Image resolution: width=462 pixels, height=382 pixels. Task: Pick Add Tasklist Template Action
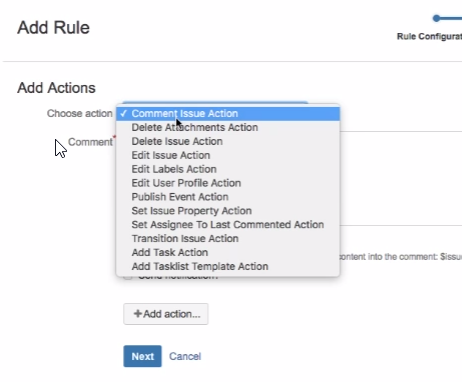228,266
